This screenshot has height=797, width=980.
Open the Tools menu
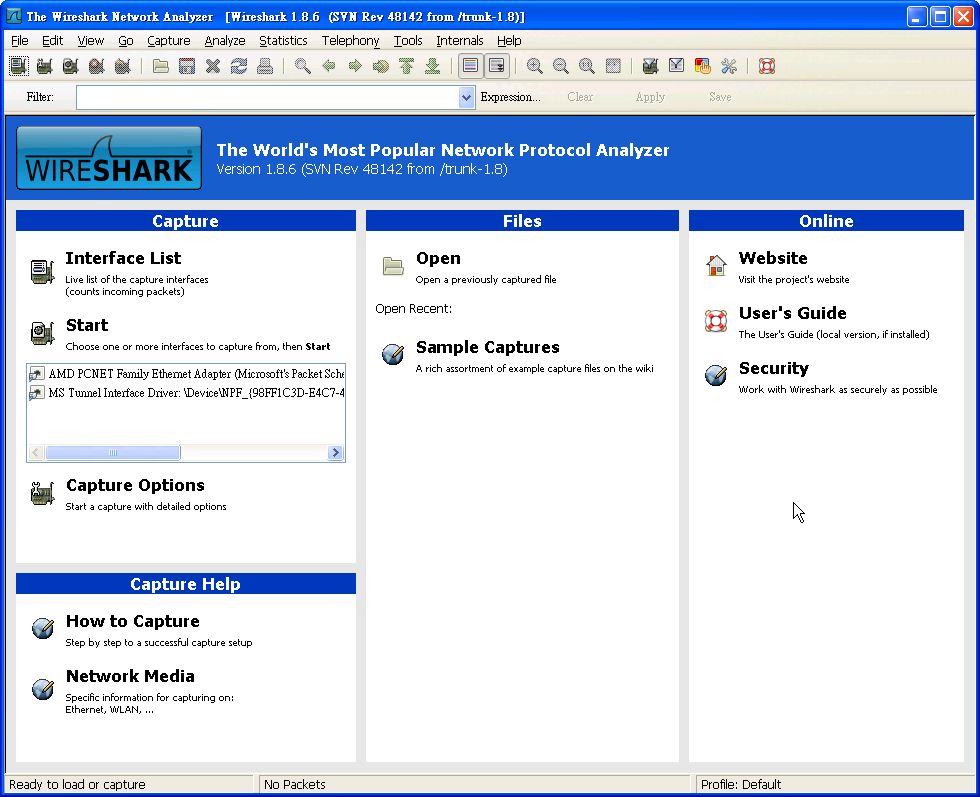[408, 41]
